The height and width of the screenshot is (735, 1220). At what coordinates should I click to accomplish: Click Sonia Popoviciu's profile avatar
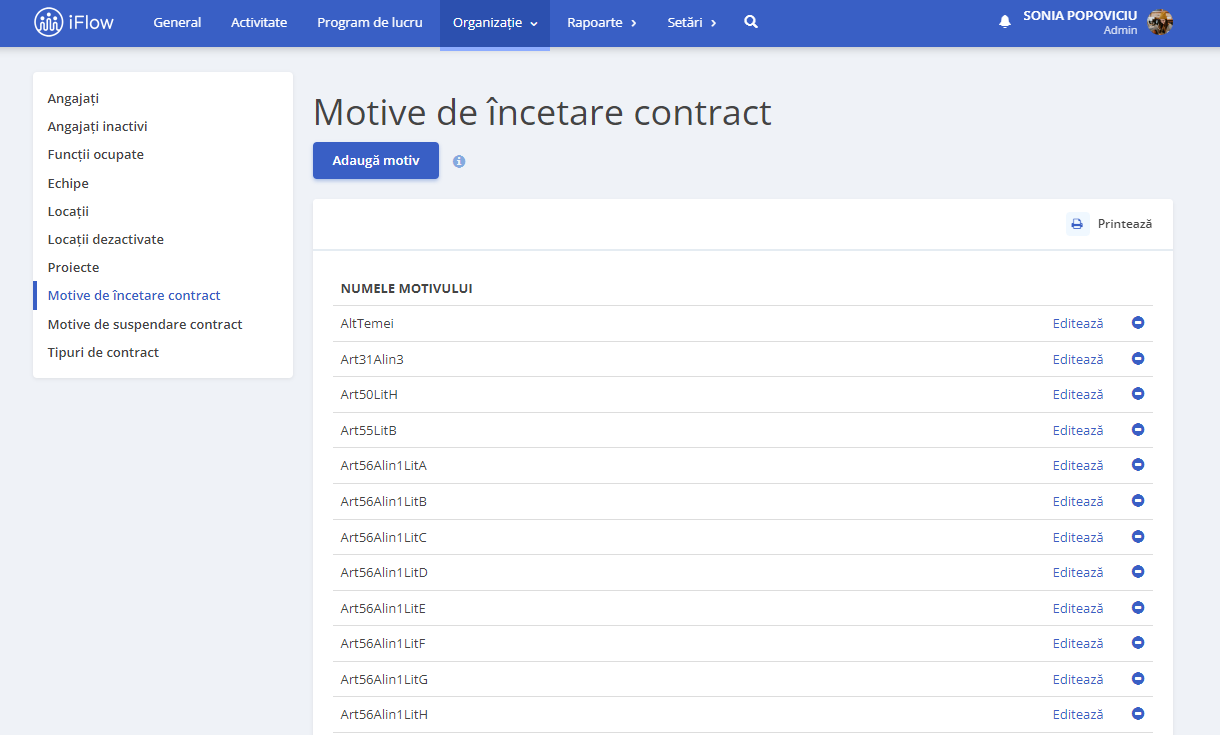click(1160, 22)
